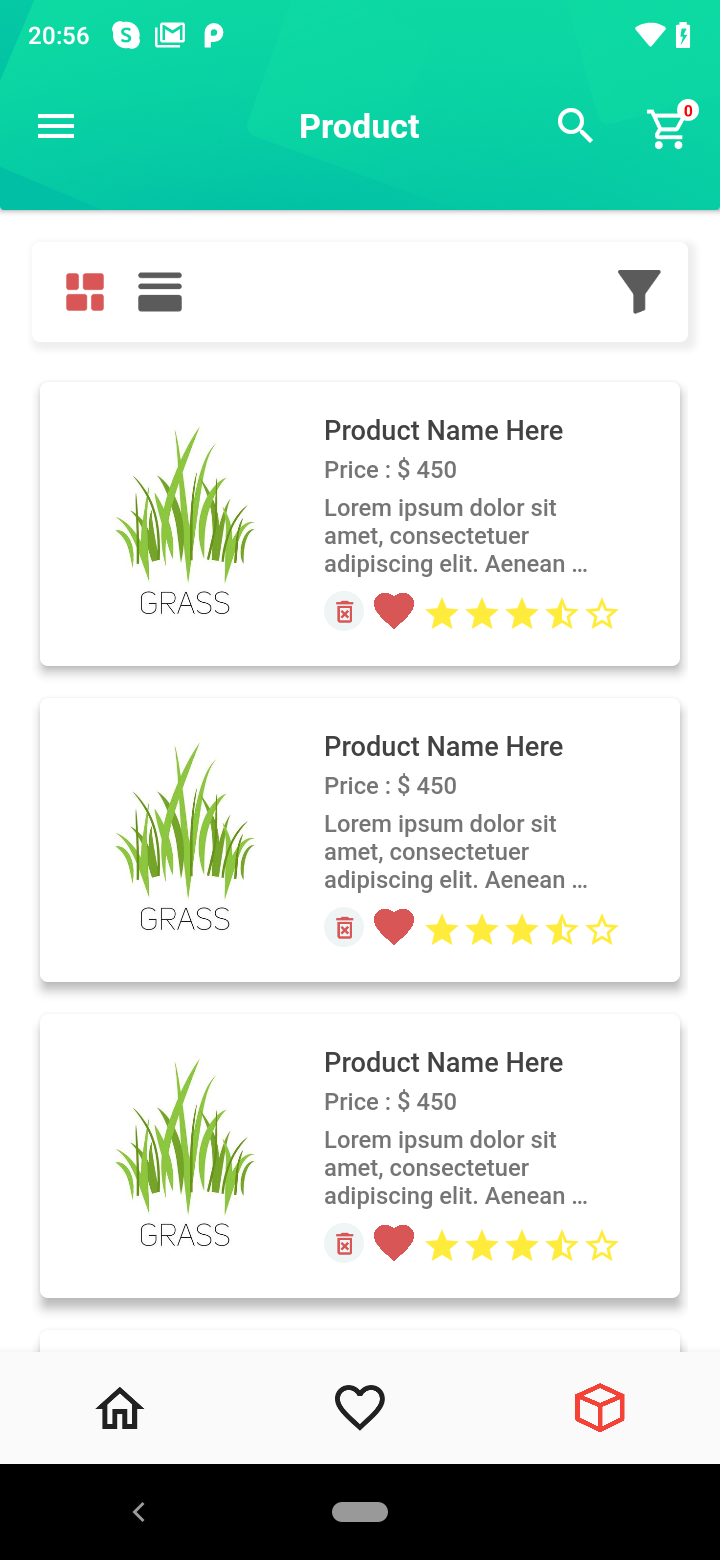This screenshot has width=720, height=1560.
Task: Remove the third product using trash icon
Action: [x=344, y=1244]
